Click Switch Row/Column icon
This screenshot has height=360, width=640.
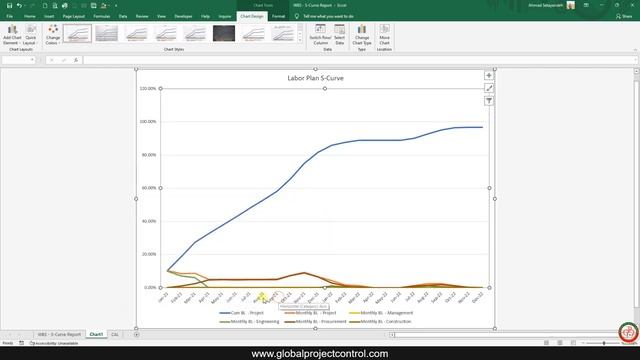pyautogui.click(x=320, y=35)
